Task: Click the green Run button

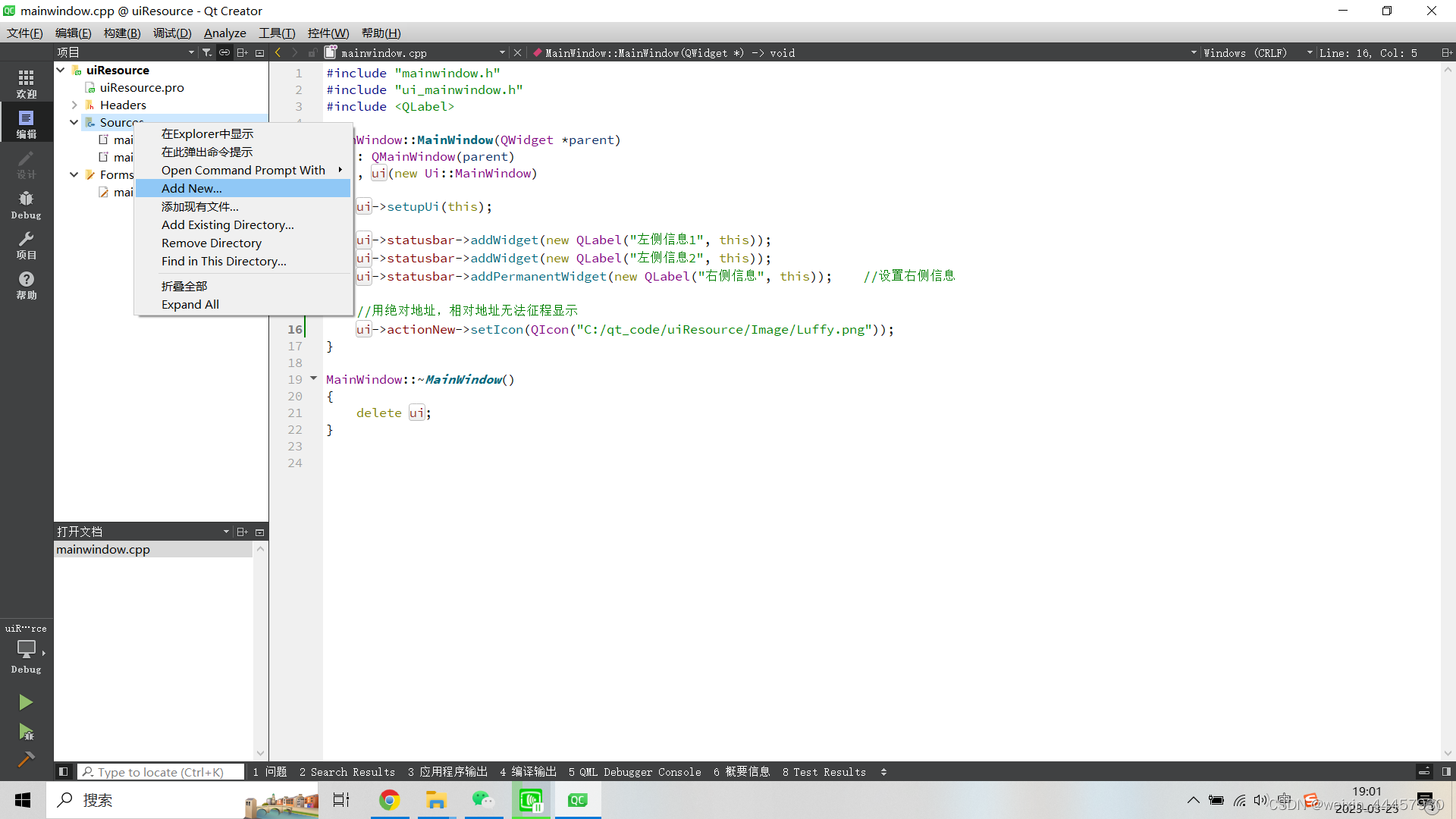Action: pos(26,702)
